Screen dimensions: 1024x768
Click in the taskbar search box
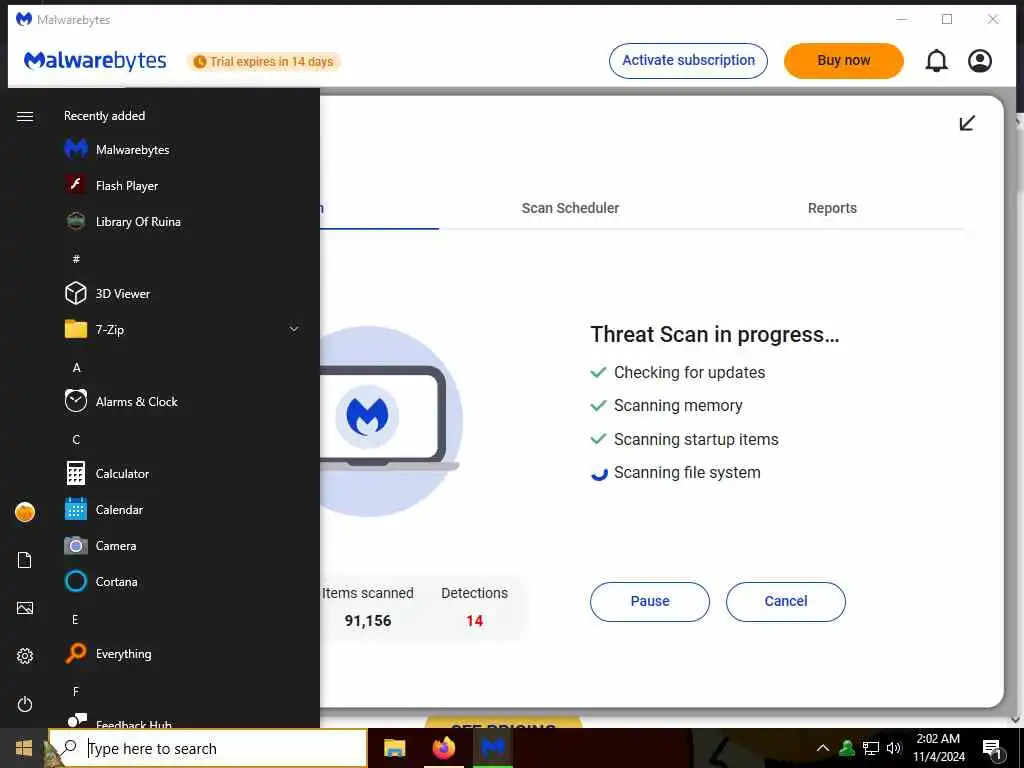click(208, 748)
